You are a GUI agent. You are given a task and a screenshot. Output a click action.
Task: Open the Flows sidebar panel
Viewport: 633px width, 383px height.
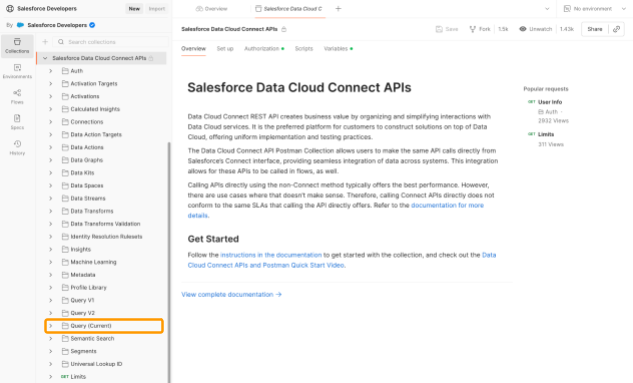(17, 96)
